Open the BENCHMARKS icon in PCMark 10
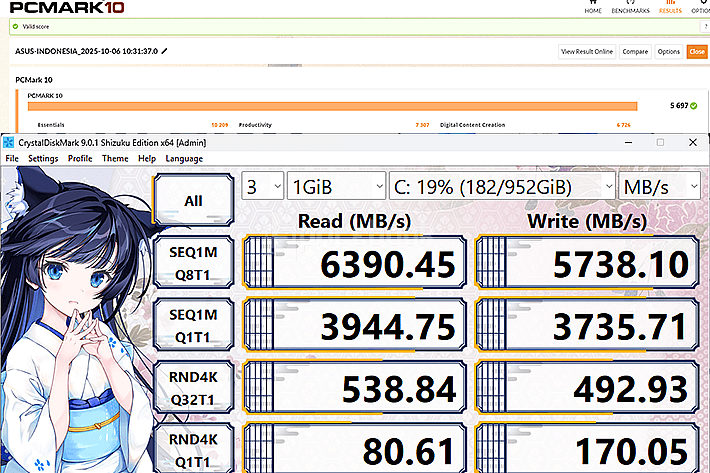 pos(630,7)
